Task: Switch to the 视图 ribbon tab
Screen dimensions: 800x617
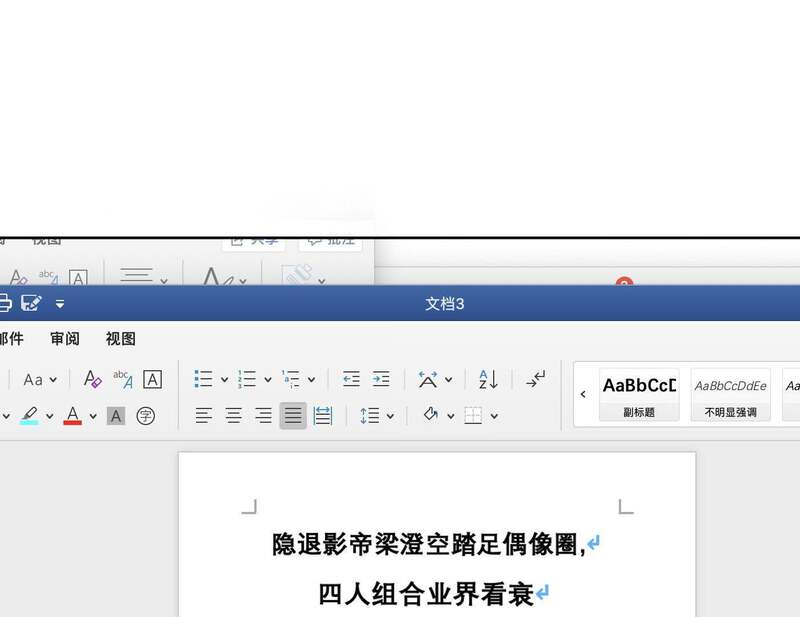Action: click(x=120, y=339)
